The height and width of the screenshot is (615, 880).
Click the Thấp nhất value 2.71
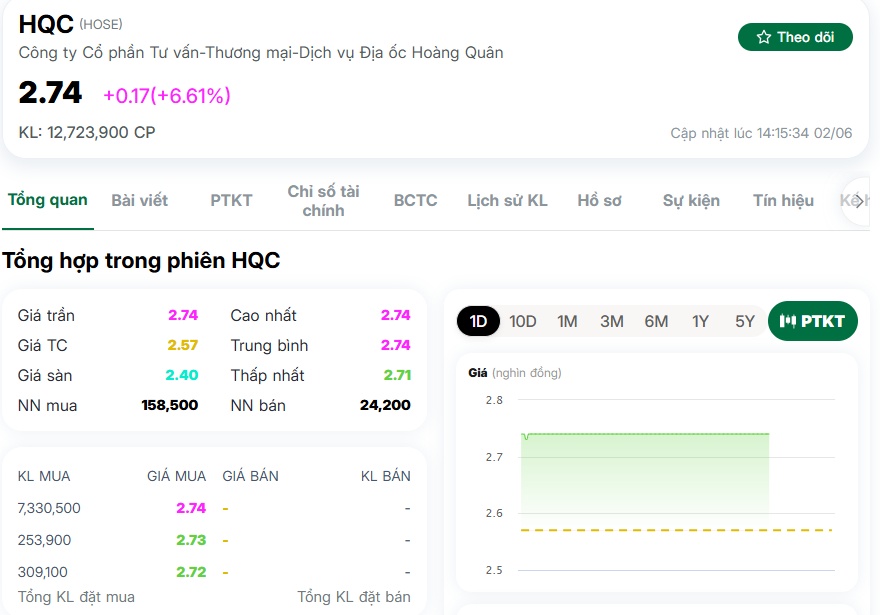point(397,375)
